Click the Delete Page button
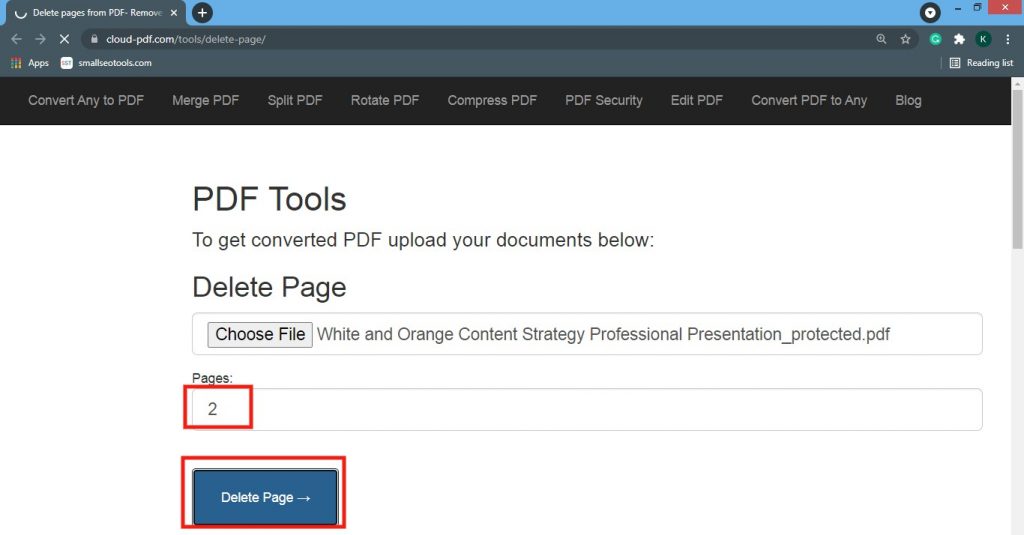1024x535 pixels. pos(265,497)
